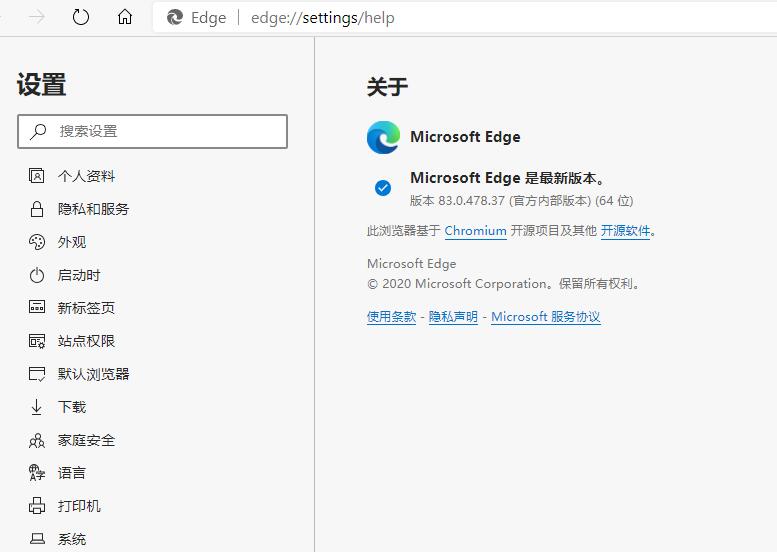Open 默认浏览器 settings
The image size is (777, 552).
click(93, 374)
